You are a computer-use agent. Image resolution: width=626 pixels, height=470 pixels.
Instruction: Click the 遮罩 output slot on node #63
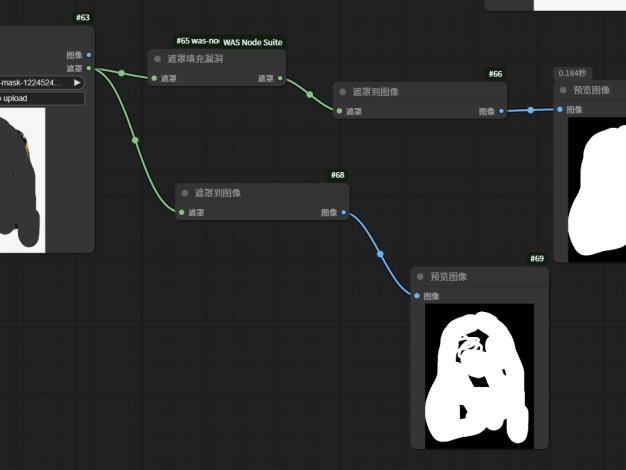(89, 68)
